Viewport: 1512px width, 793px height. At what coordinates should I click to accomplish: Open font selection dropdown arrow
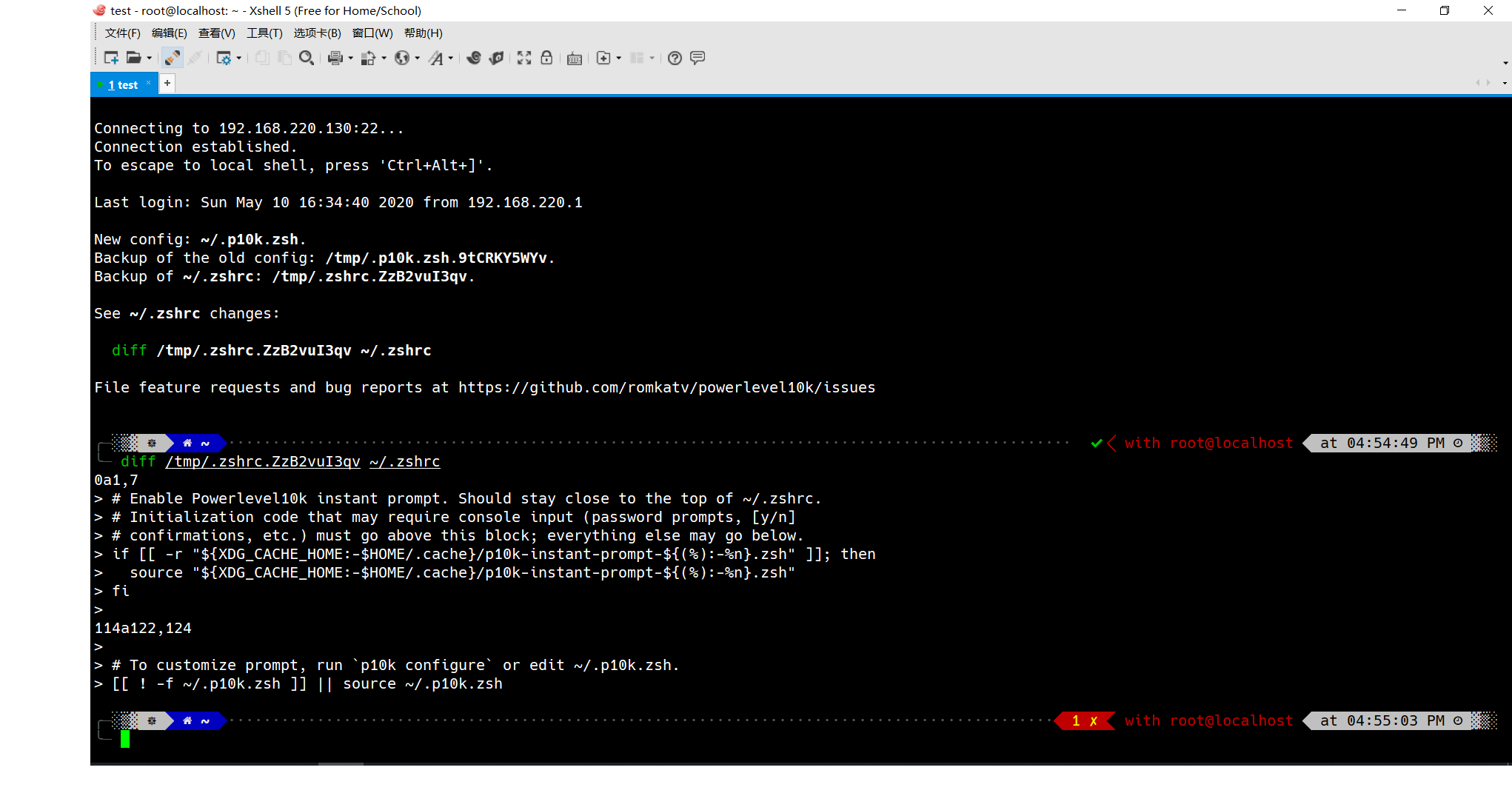(452, 58)
